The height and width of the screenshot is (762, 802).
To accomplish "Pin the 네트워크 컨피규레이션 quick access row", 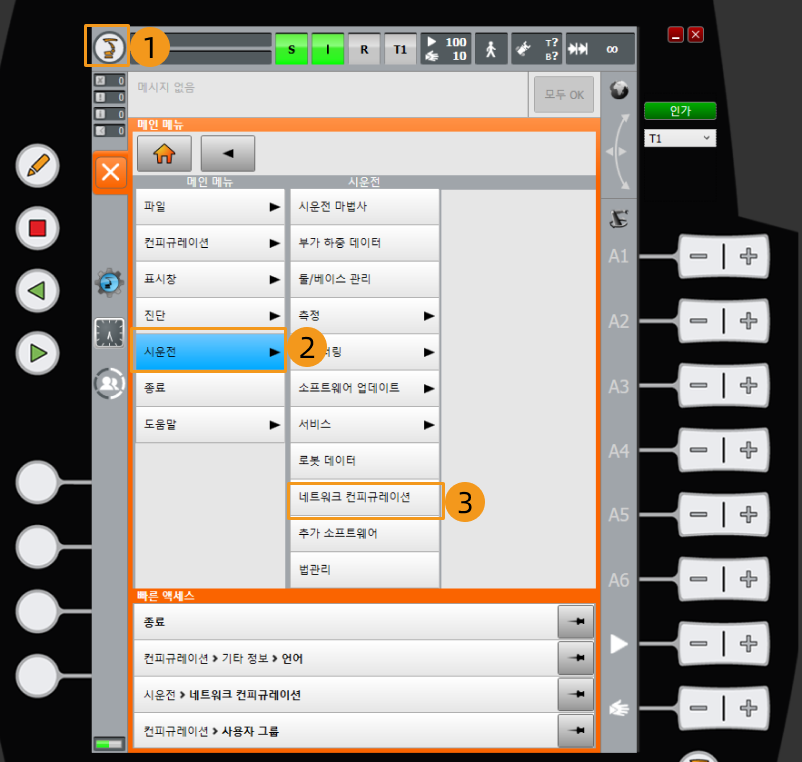I will click(576, 694).
